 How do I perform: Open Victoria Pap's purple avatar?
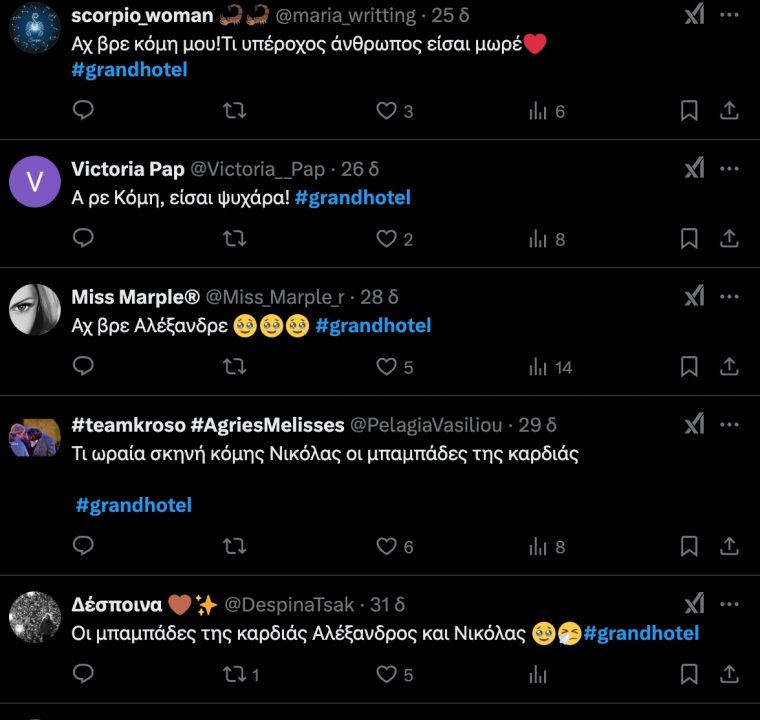tap(35, 182)
